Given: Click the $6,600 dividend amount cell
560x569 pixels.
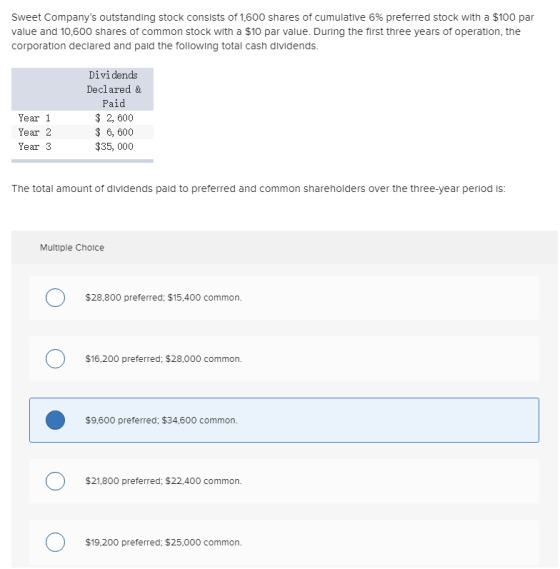Looking at the screenshot, I should [114, 132].
